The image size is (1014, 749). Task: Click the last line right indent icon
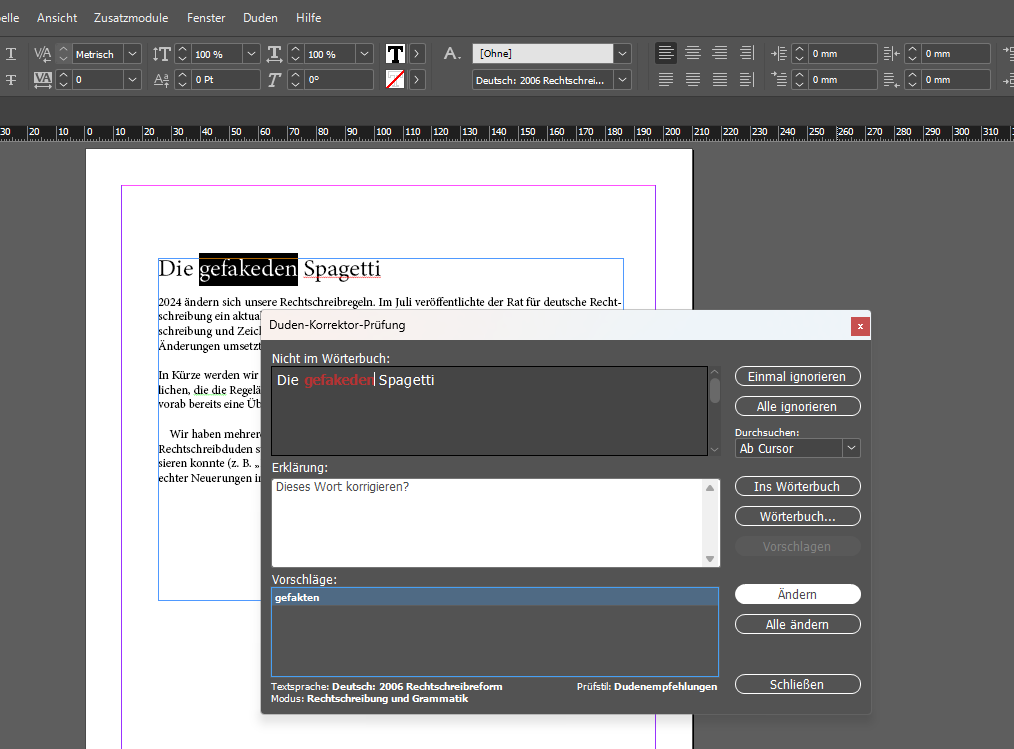click(x=891, y=80)
